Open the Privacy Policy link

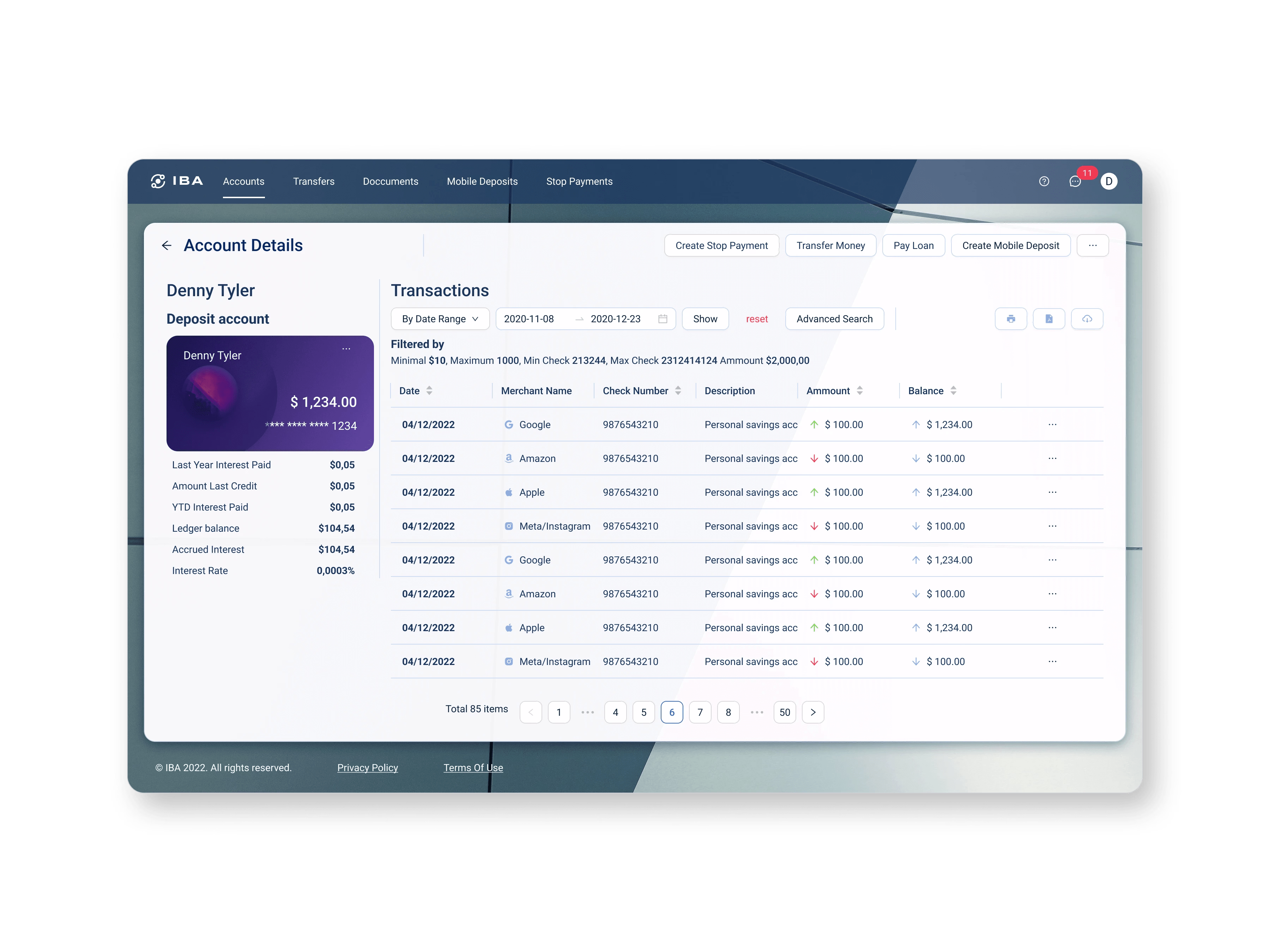(368, 768)
